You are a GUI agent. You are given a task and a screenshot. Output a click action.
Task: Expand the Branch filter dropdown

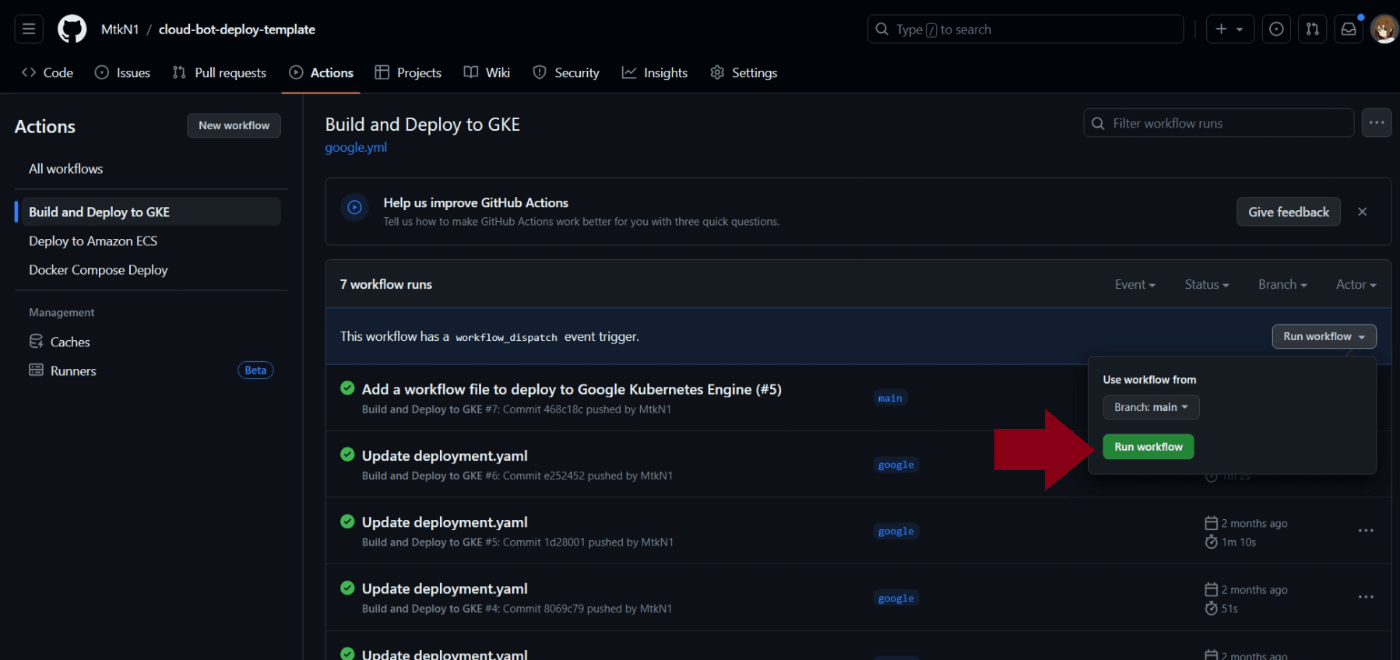point(1283,285)
